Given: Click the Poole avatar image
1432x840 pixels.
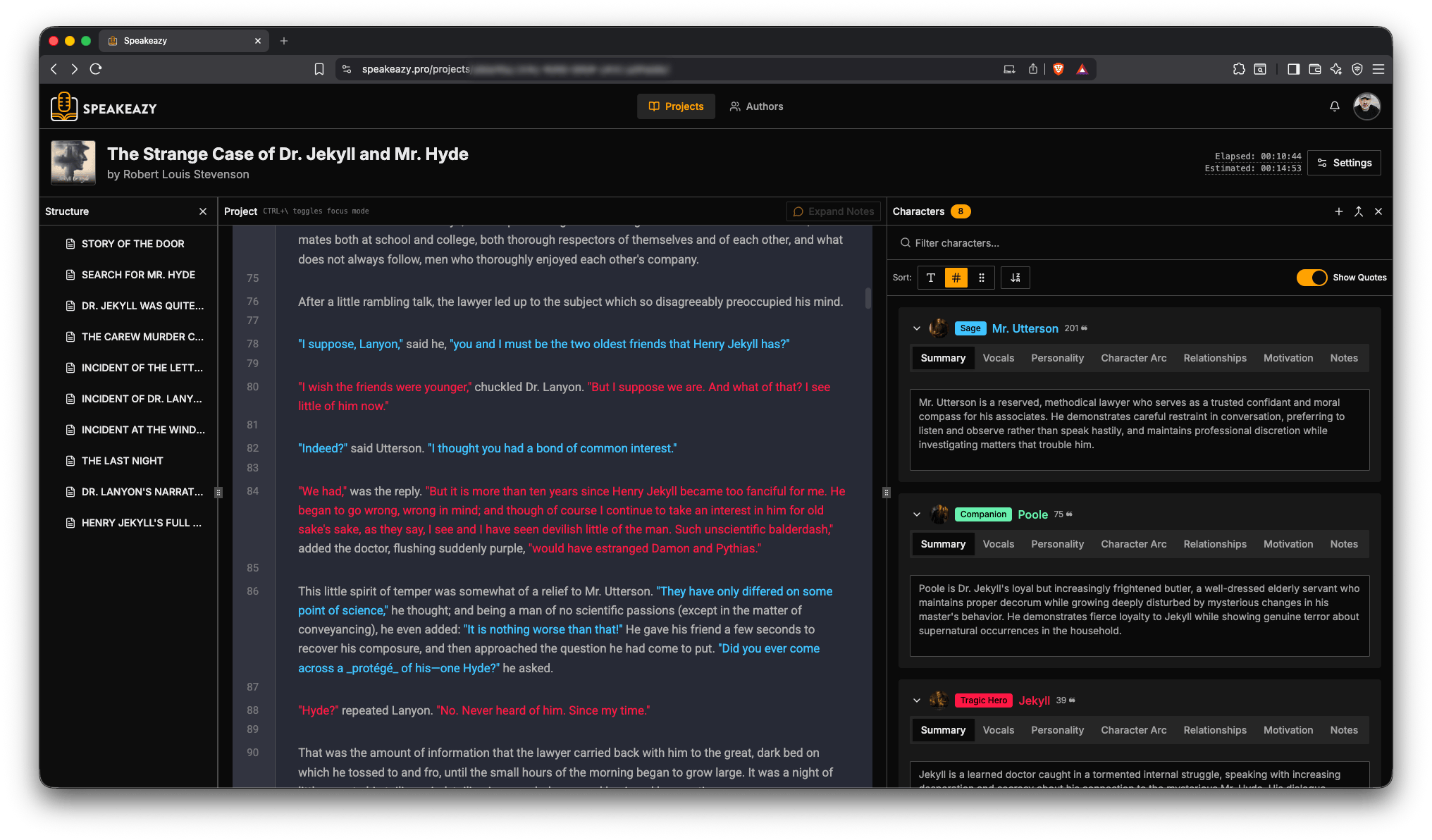Looking at the screenshot, I should pos(939,514).
